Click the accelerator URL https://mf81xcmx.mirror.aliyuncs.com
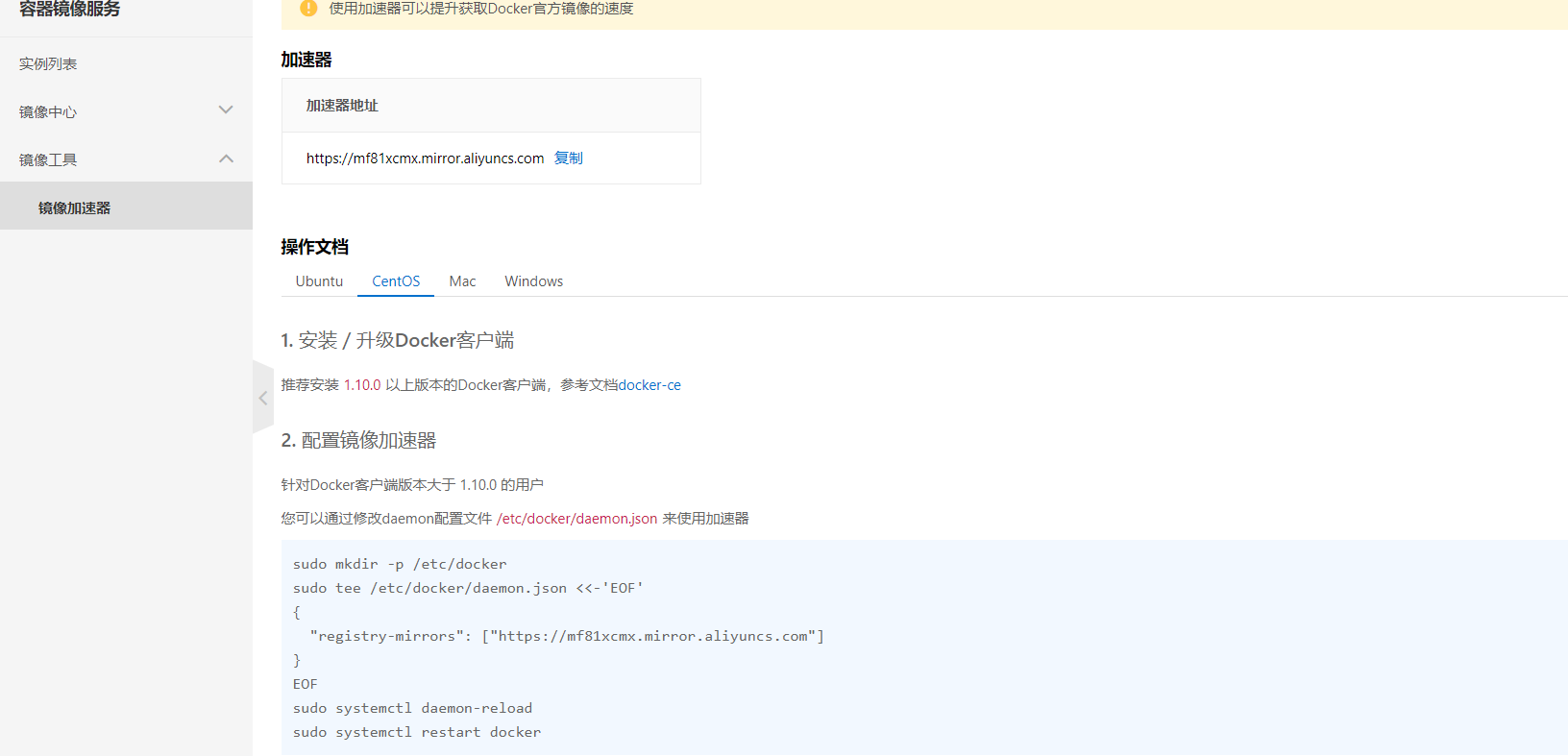This screenshot has width=1568, height=756. 426,159
